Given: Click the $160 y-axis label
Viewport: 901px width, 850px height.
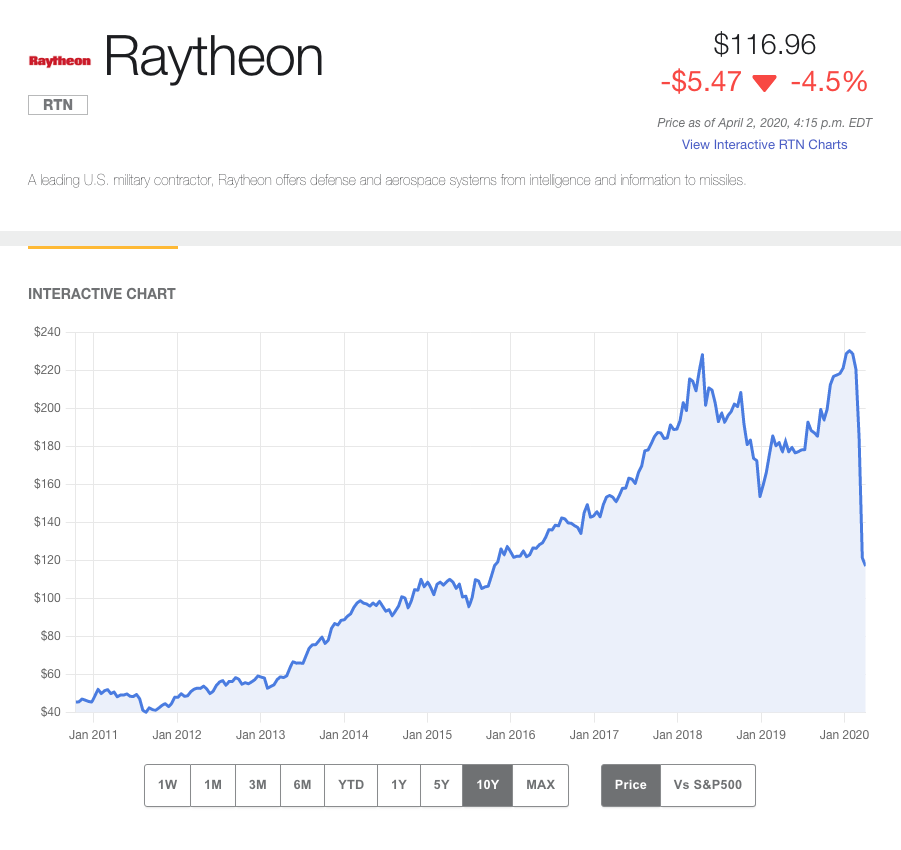Looking at the screenshot, I should pyautogui.click(x=47, y=484).
